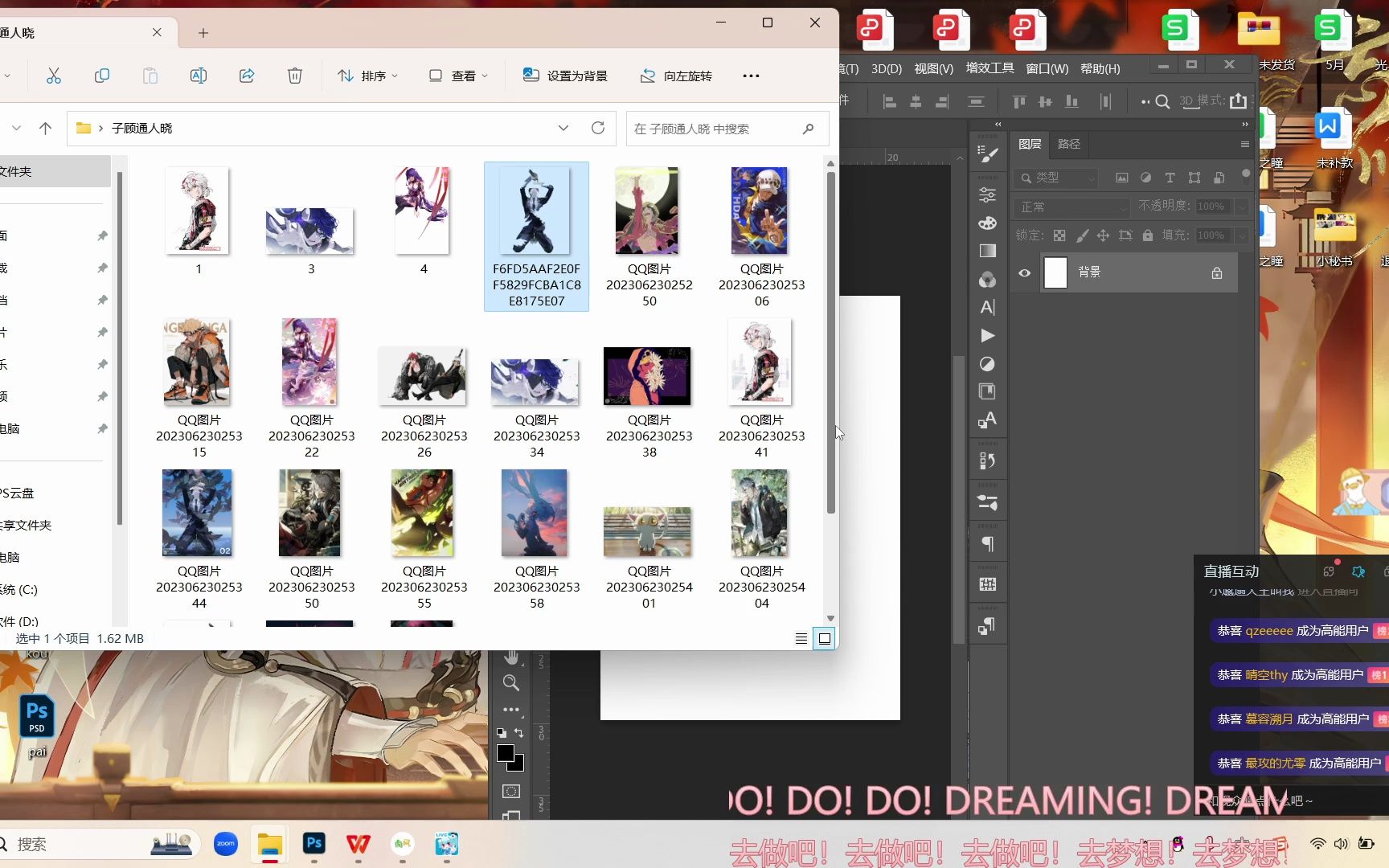Viewport: 1389px width, 868px height.
Task: Open Layers panel flyout menu
Action: pos(1244,145)
